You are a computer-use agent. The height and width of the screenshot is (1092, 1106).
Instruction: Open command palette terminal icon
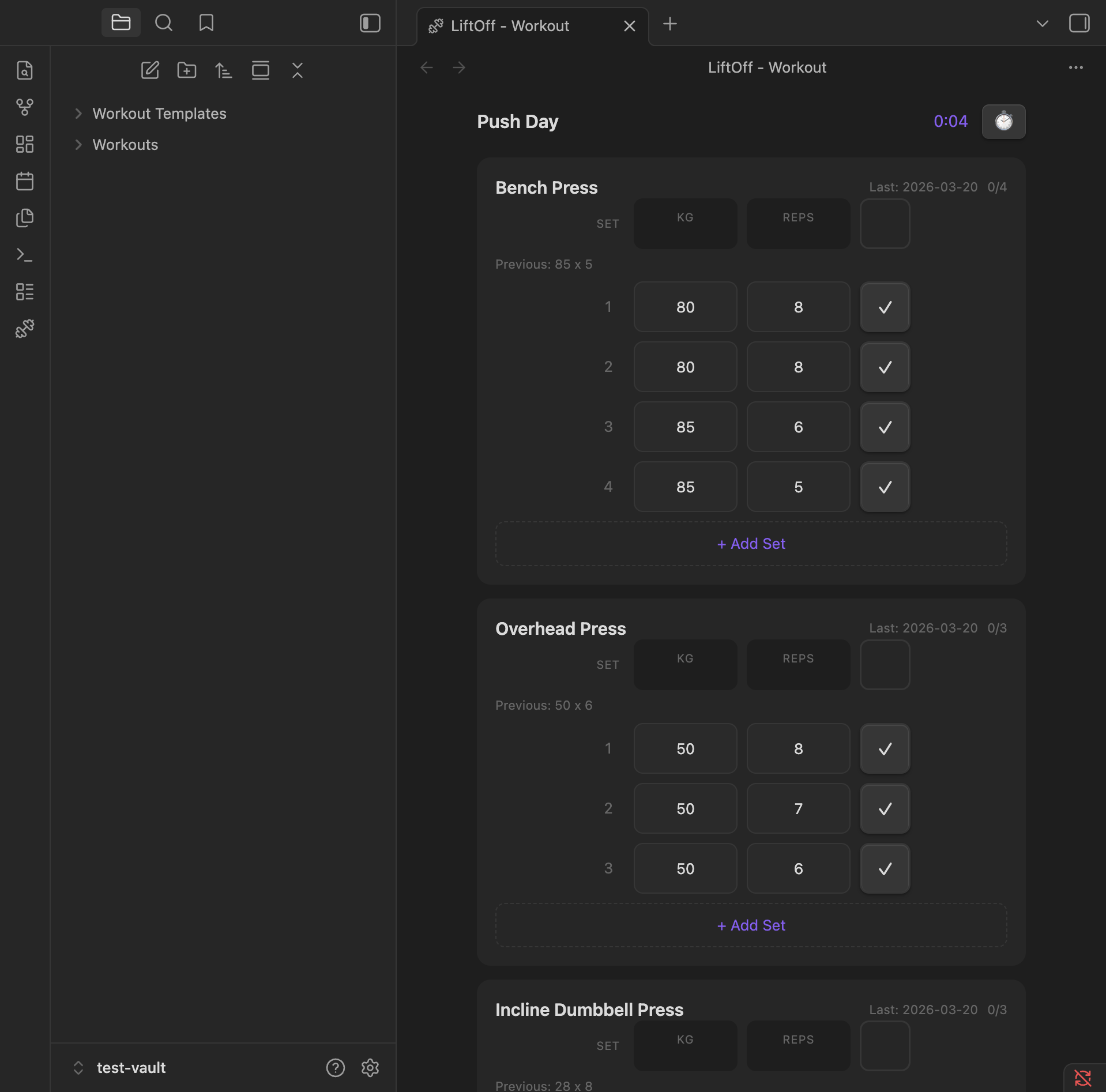click(25, 255)
